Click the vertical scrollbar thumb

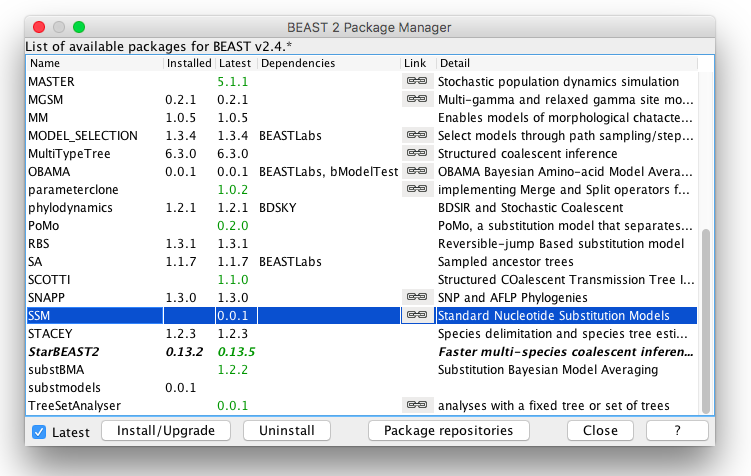708,320
